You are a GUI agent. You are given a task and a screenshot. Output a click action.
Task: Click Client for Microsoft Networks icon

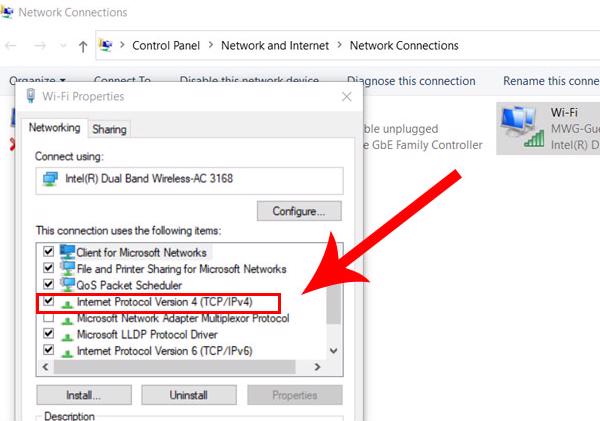tap(67, 252)
